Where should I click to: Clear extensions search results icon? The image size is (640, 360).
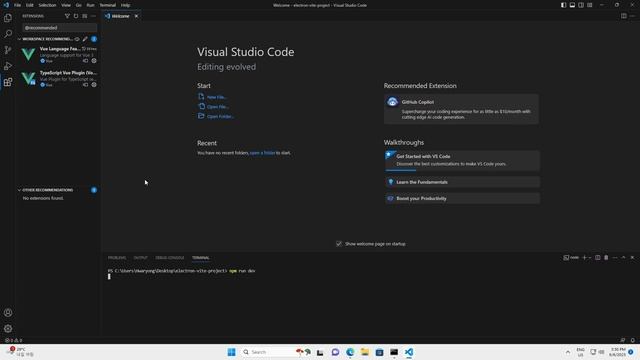84,16
